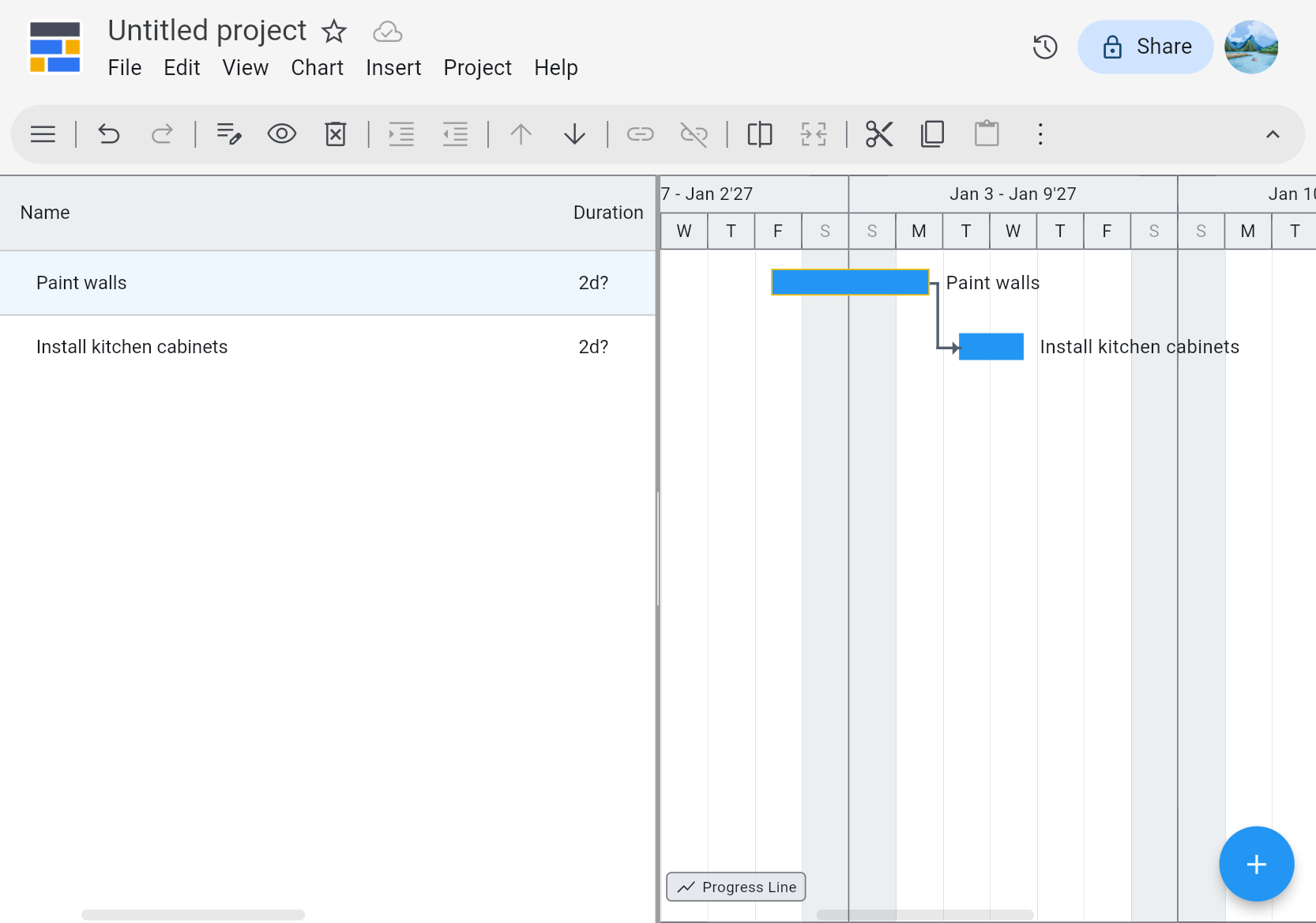Indent the selected task
The image size is (1316, 923).
[401, 134]
